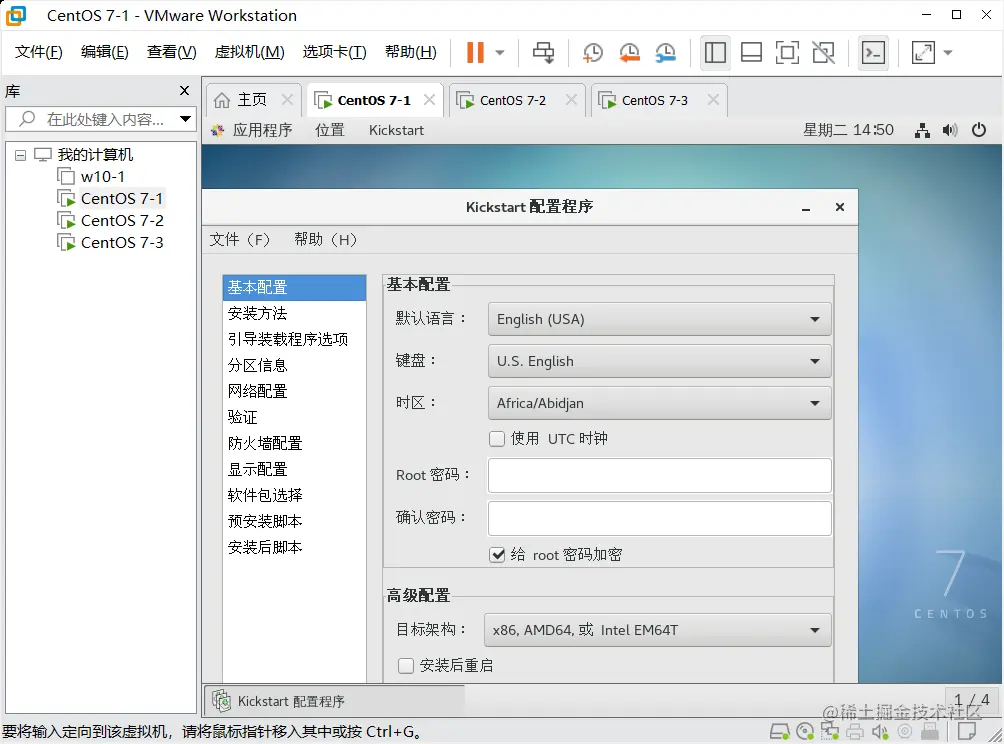
Task: Open the 位置 menu in CentOS panel
Action: (330, 130)
